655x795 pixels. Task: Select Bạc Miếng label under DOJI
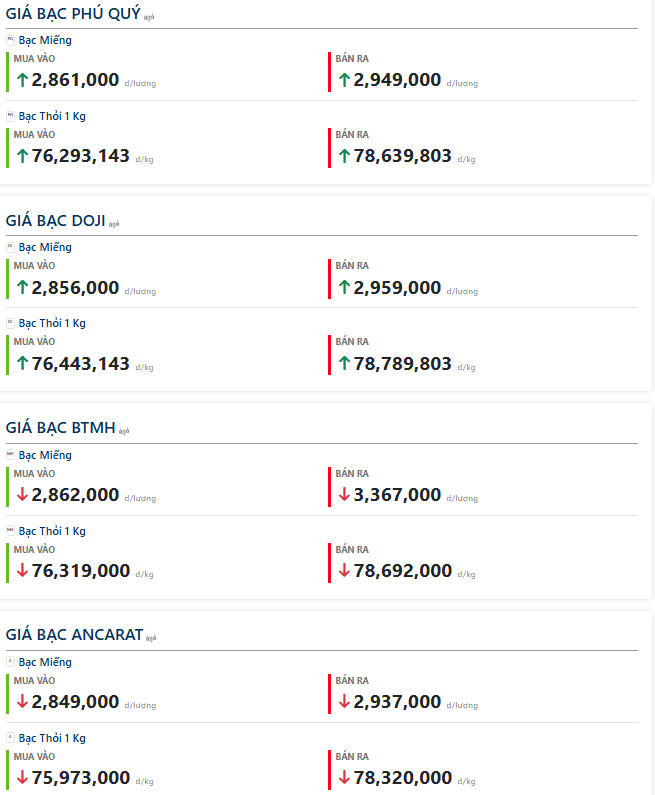pyautogui.click(x=45, y=247)
